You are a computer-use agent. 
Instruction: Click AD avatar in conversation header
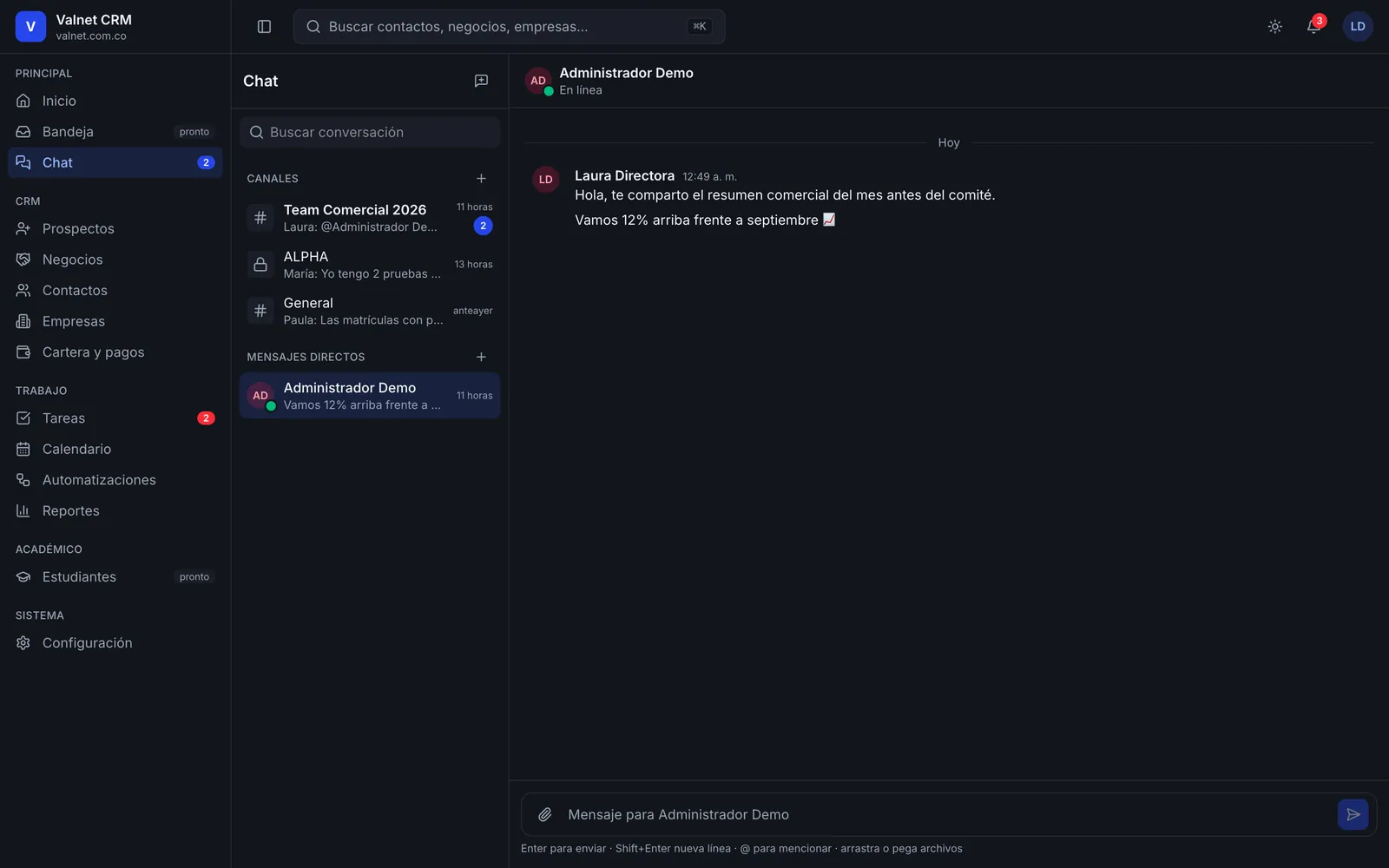click(538, 81)
